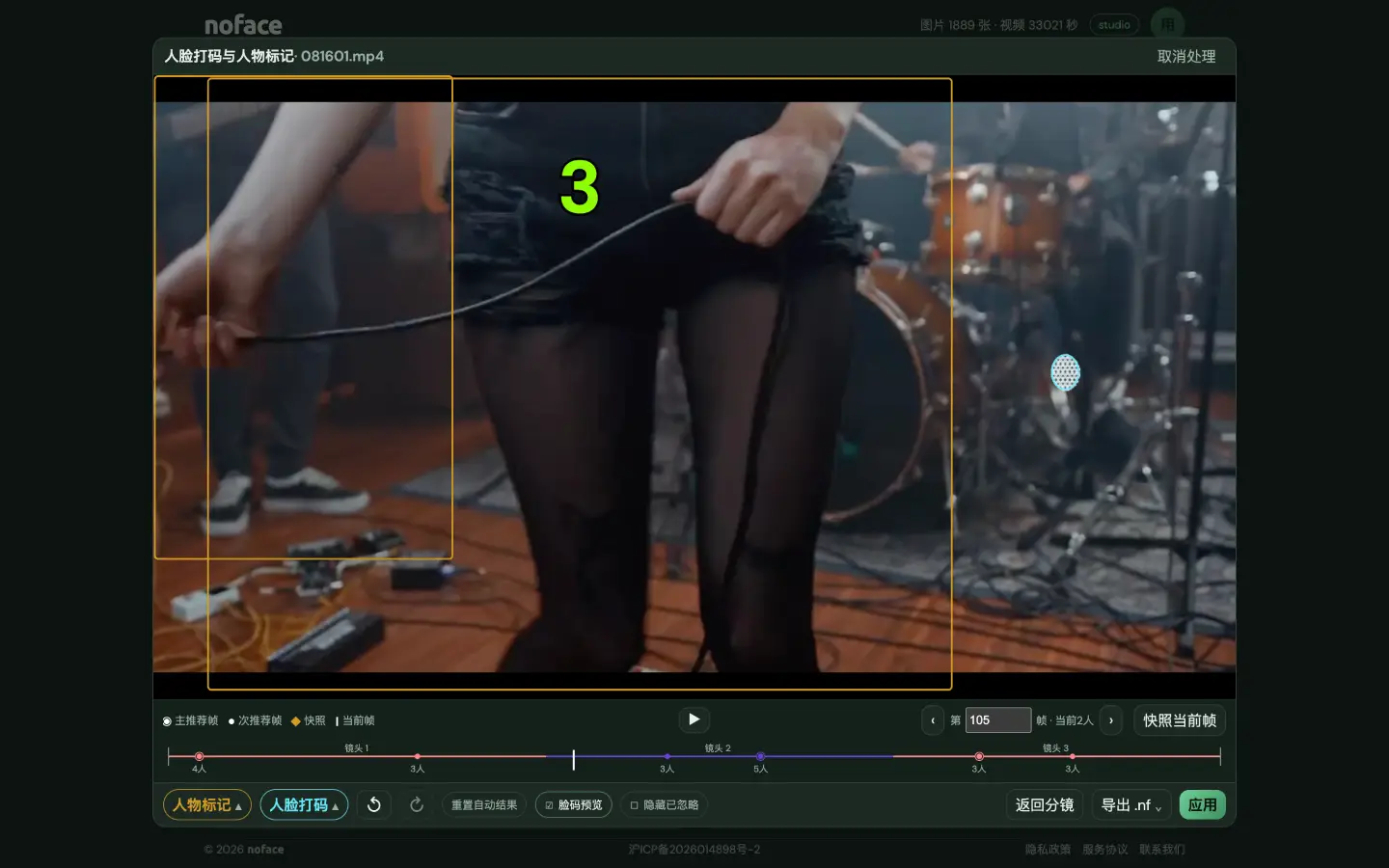This screenshot has height=868, width=1389.
Task: Click the 次推荐帧 legend entry
Action: click(255, 720)
